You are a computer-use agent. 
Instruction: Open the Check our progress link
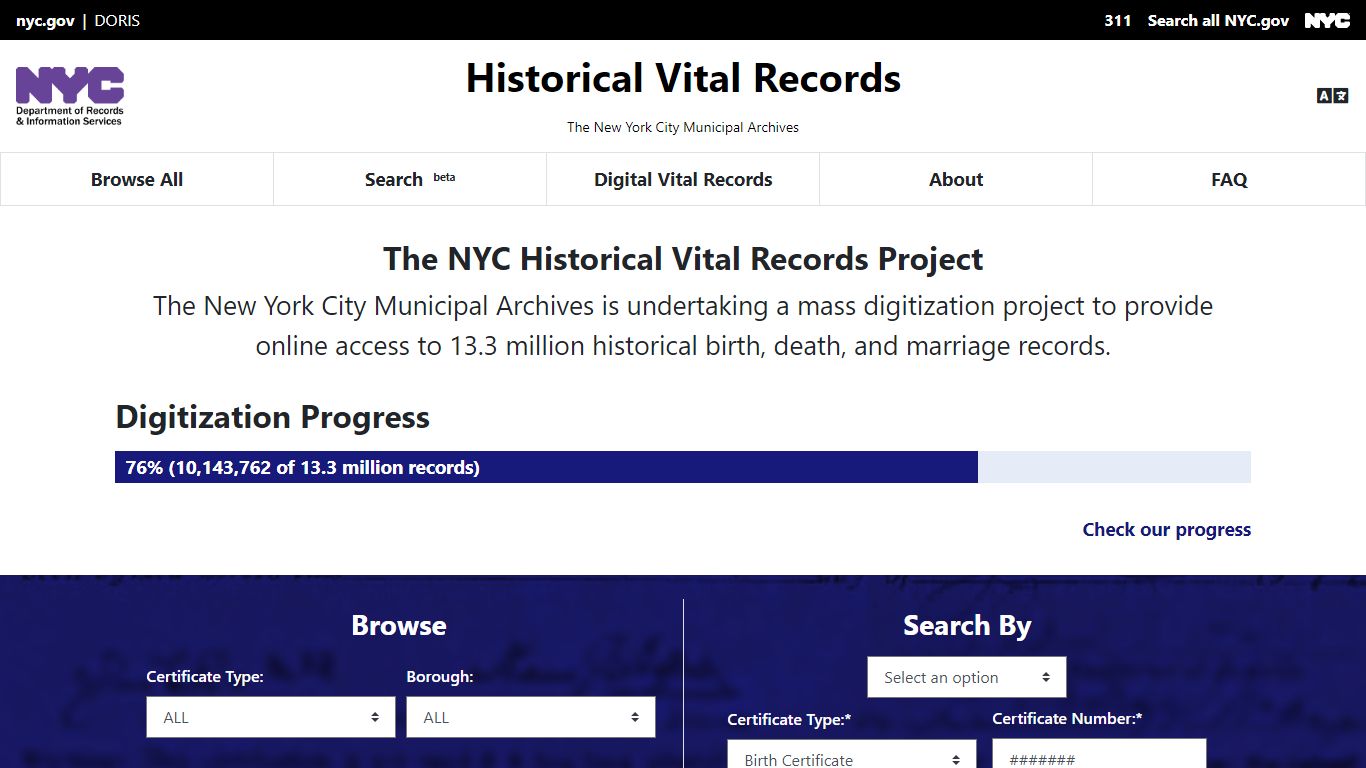pos(1166,529)
